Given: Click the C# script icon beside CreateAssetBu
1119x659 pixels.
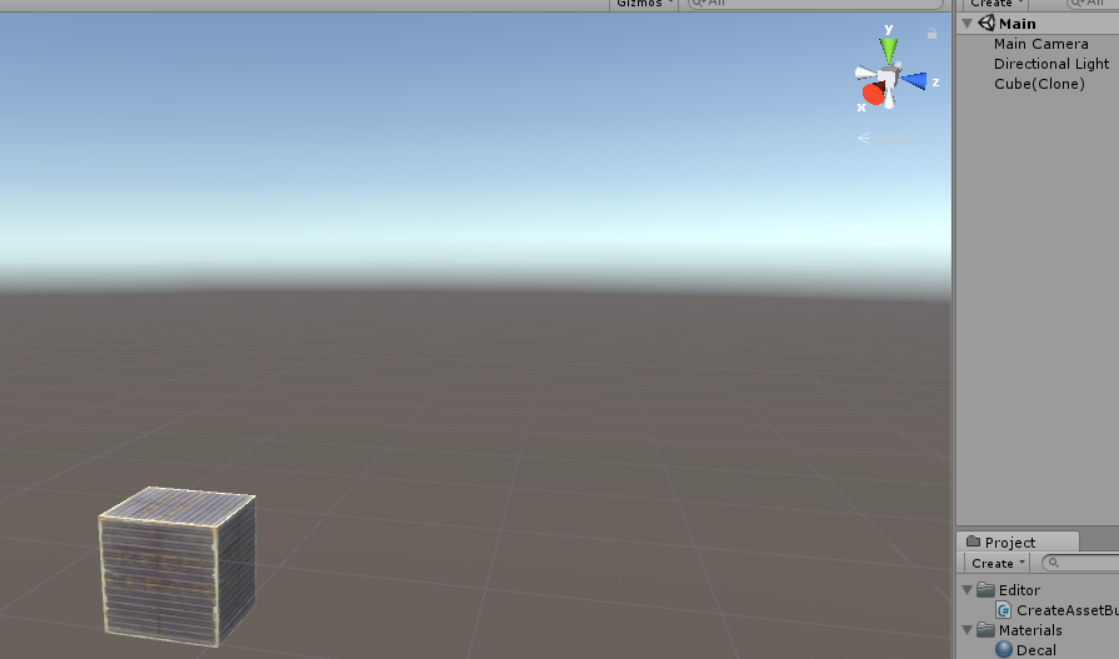Looking at the screenshot, I should (1003, 610).
